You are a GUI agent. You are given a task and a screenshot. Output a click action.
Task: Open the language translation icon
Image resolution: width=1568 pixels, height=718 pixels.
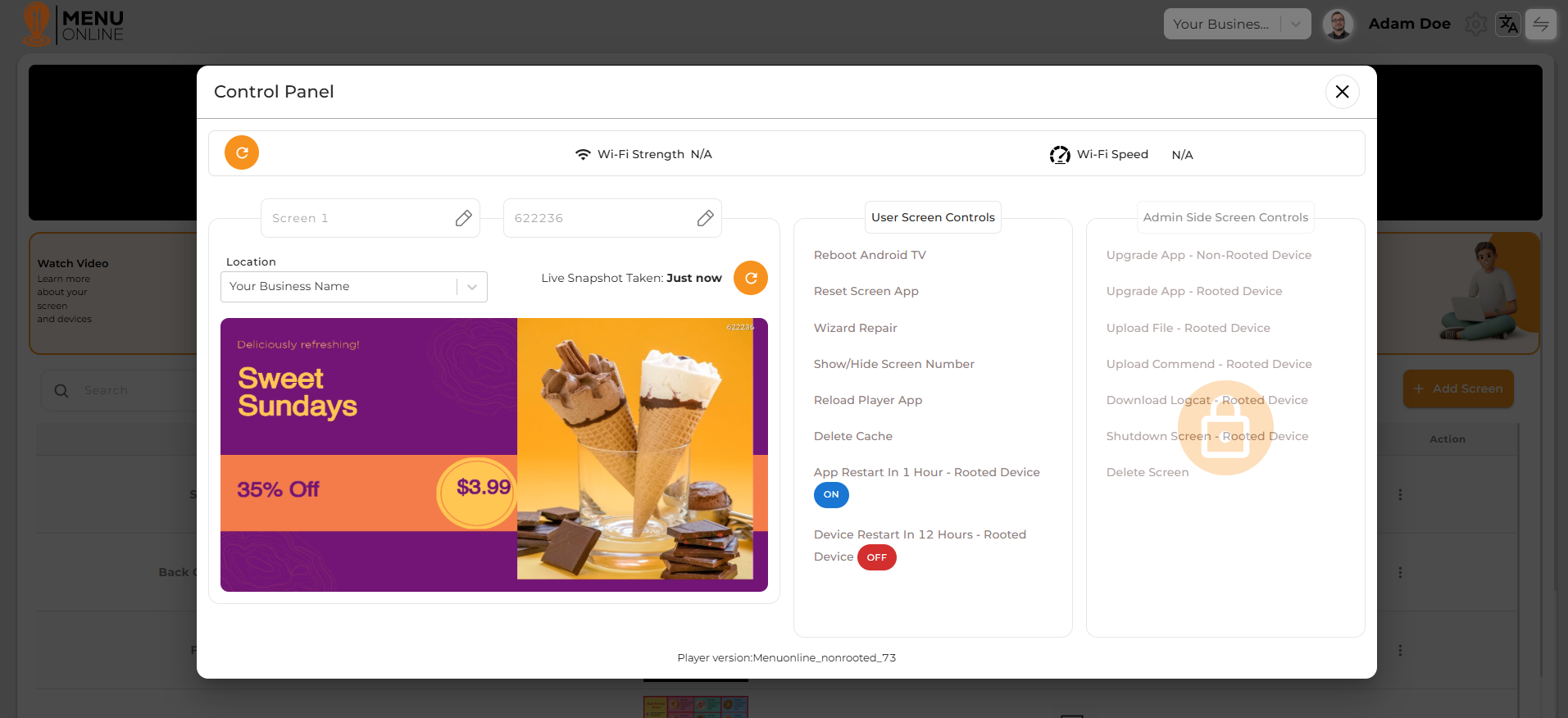pos(1508,25)
